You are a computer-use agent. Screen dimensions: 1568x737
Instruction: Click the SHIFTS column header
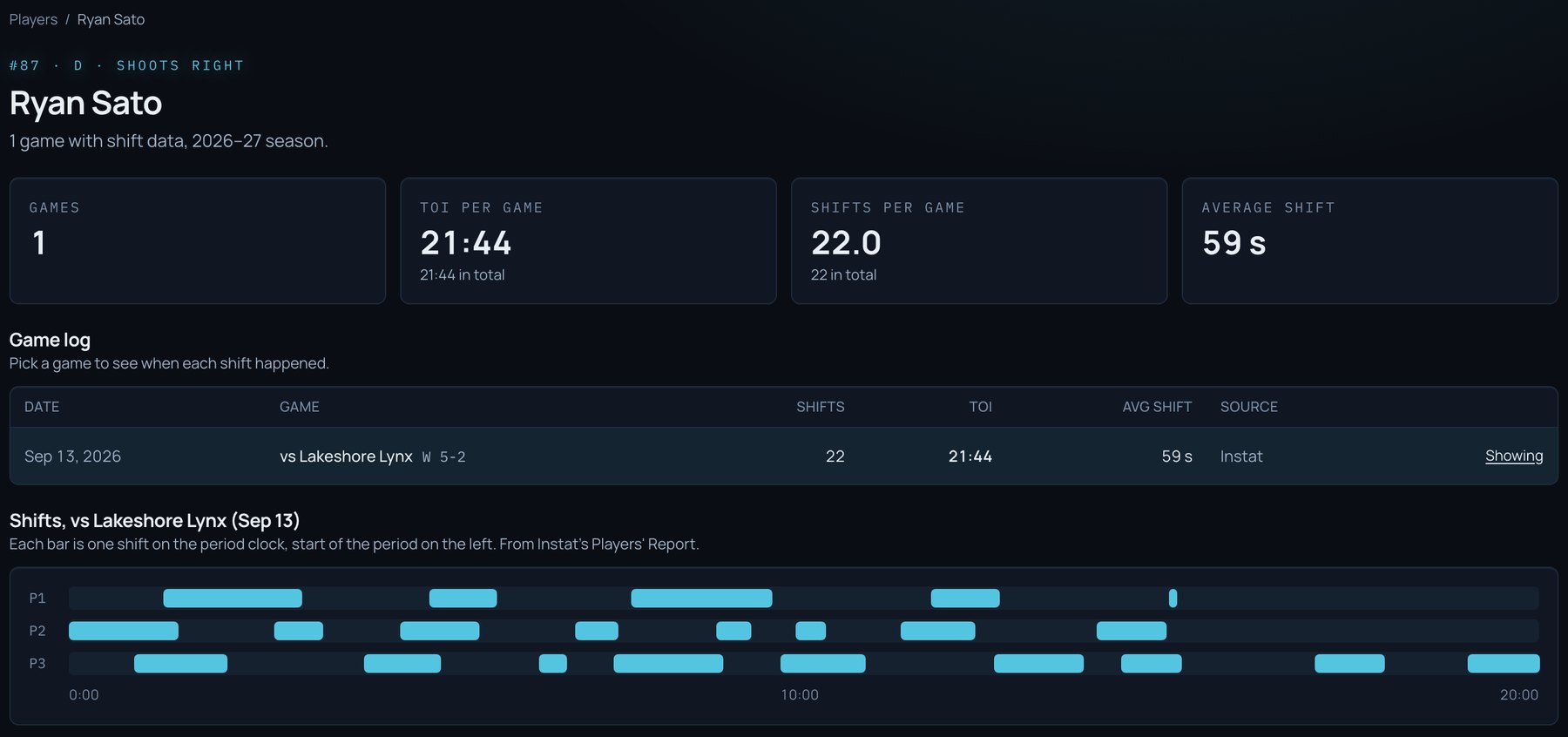821,407
